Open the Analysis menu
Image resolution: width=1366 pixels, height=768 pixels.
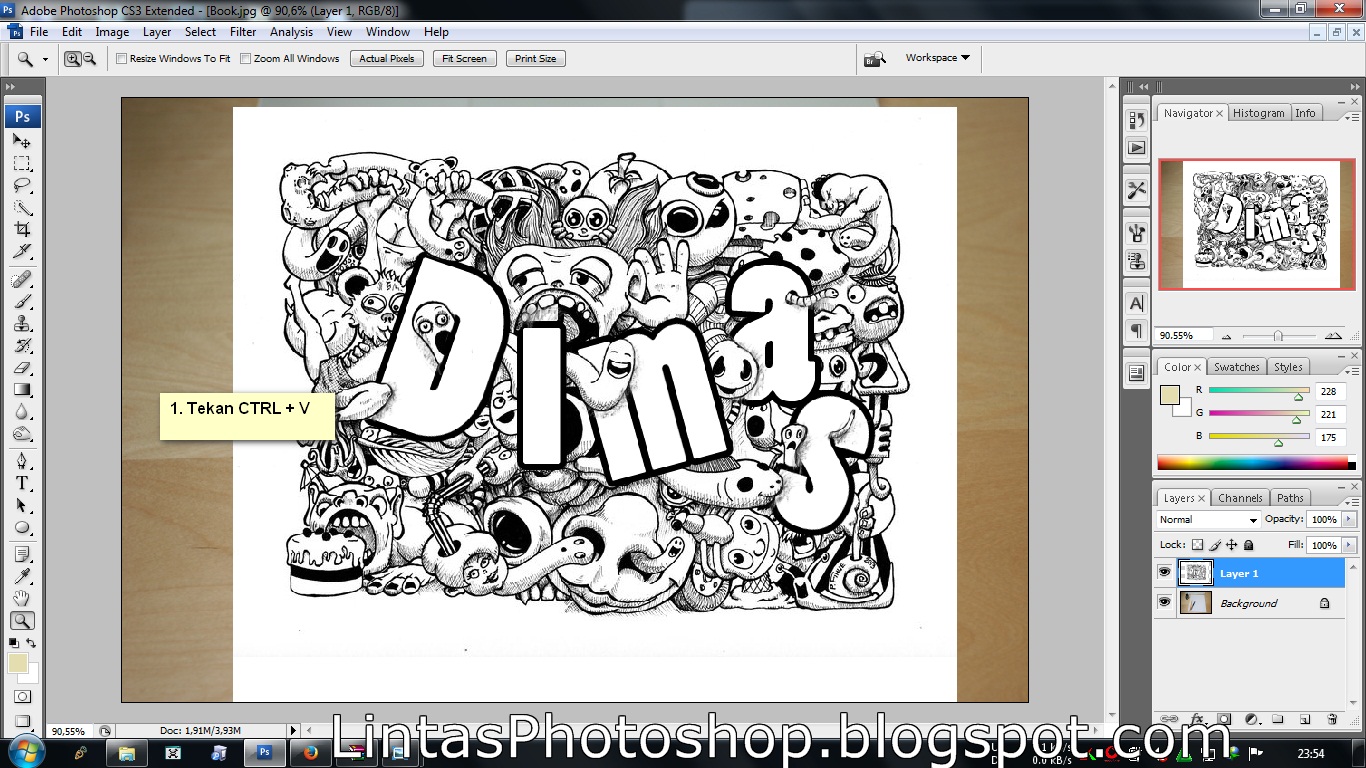coord(291,32)
